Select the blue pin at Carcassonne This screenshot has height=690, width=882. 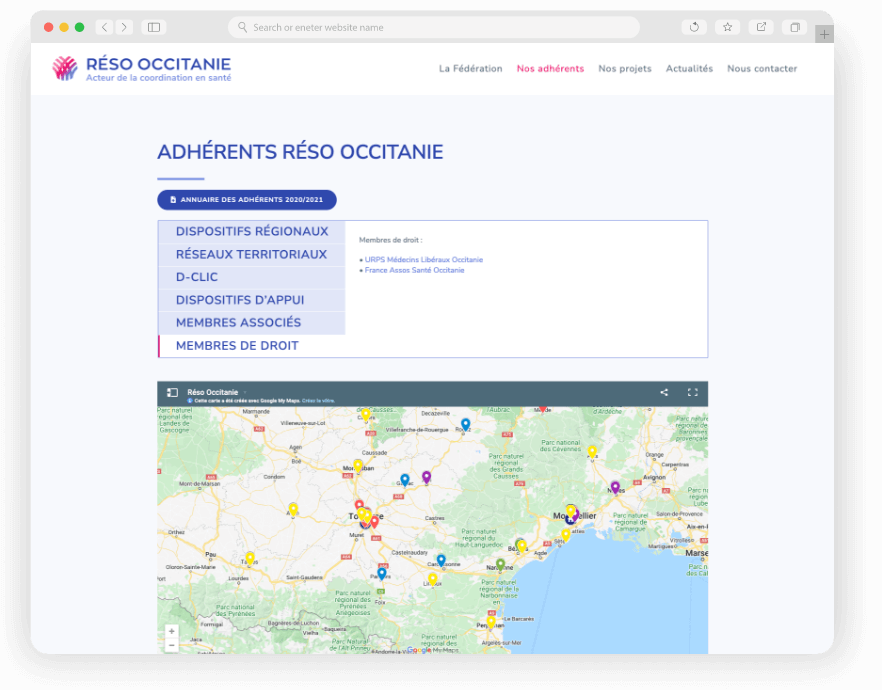[441, 560]
